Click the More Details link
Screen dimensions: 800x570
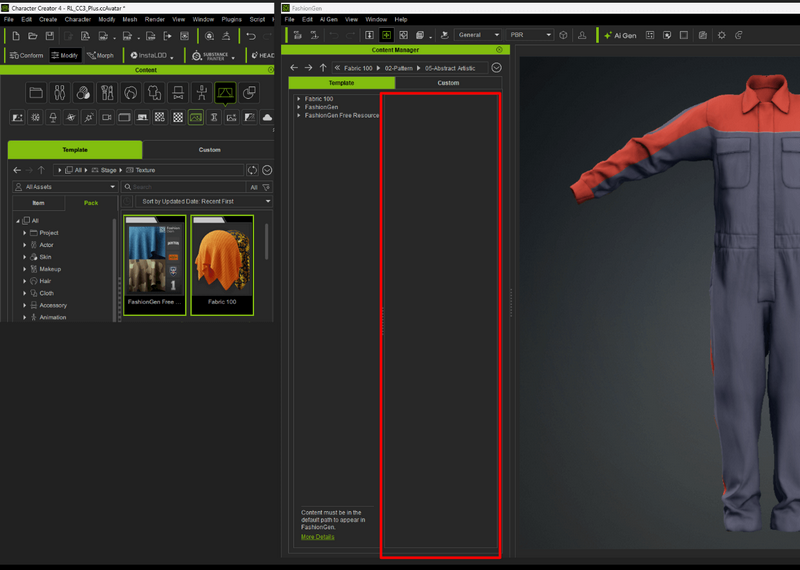(317, 537)
